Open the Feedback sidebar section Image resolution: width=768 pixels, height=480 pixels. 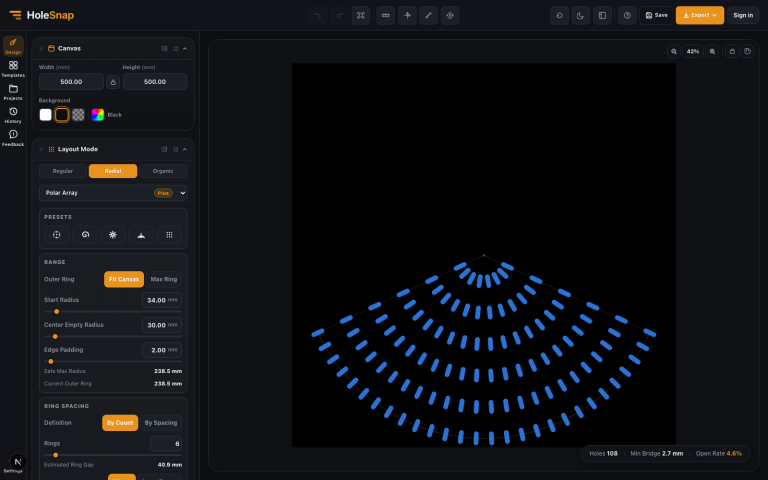click(13, 138)
